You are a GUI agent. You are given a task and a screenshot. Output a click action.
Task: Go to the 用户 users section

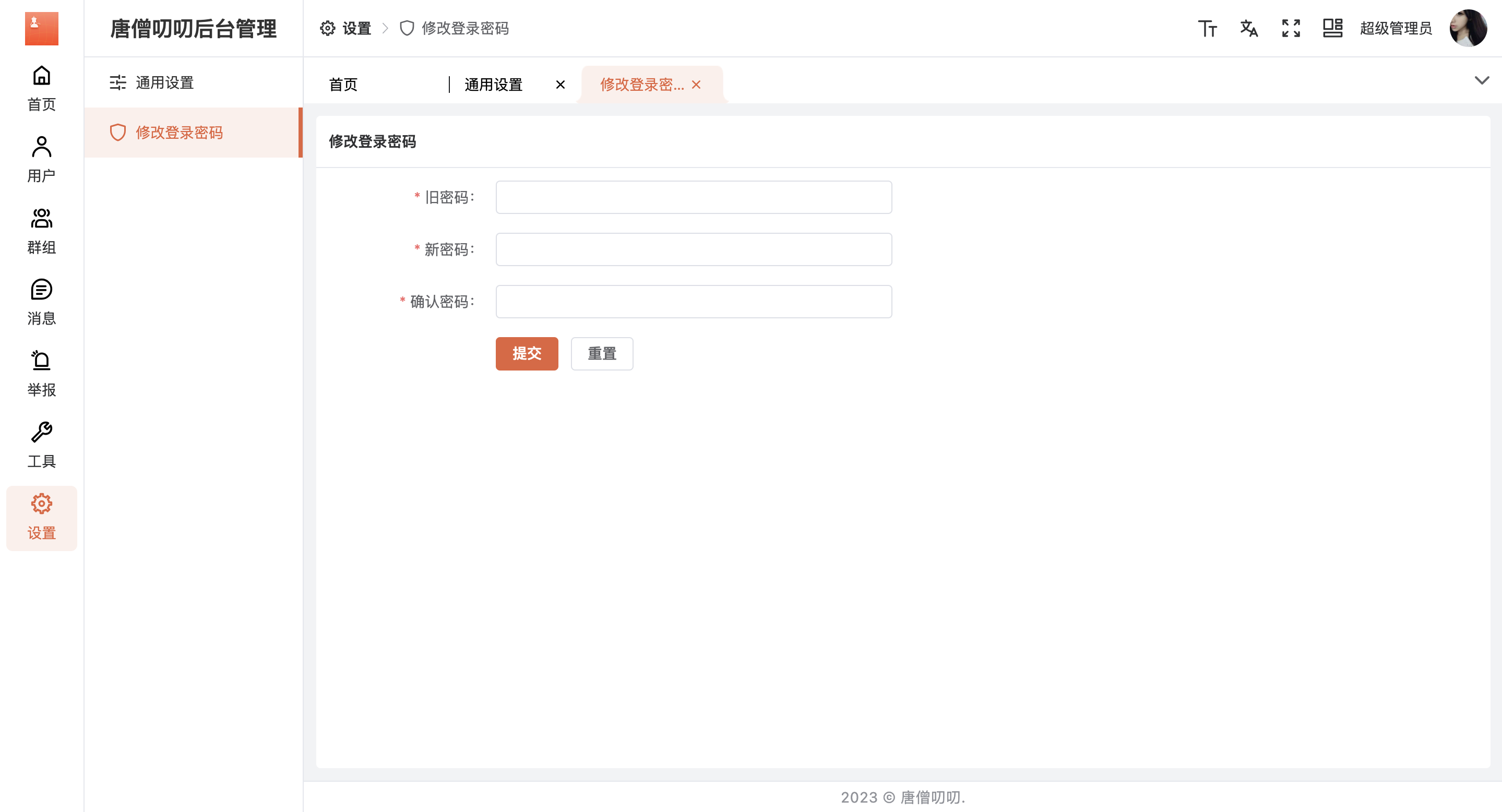[41, 159]
